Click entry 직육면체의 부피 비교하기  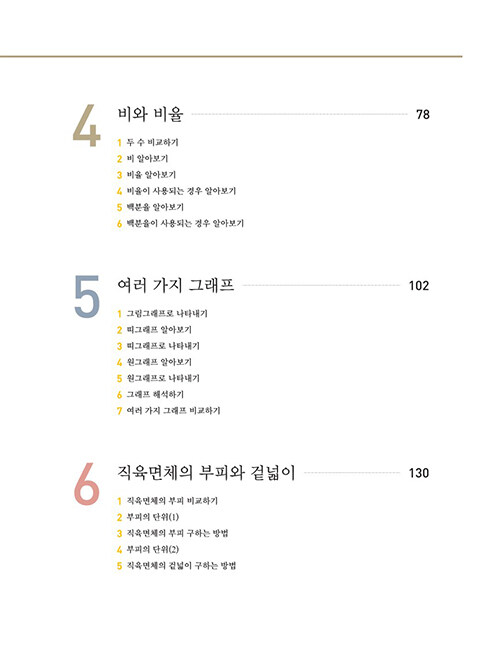coord(172,501)
